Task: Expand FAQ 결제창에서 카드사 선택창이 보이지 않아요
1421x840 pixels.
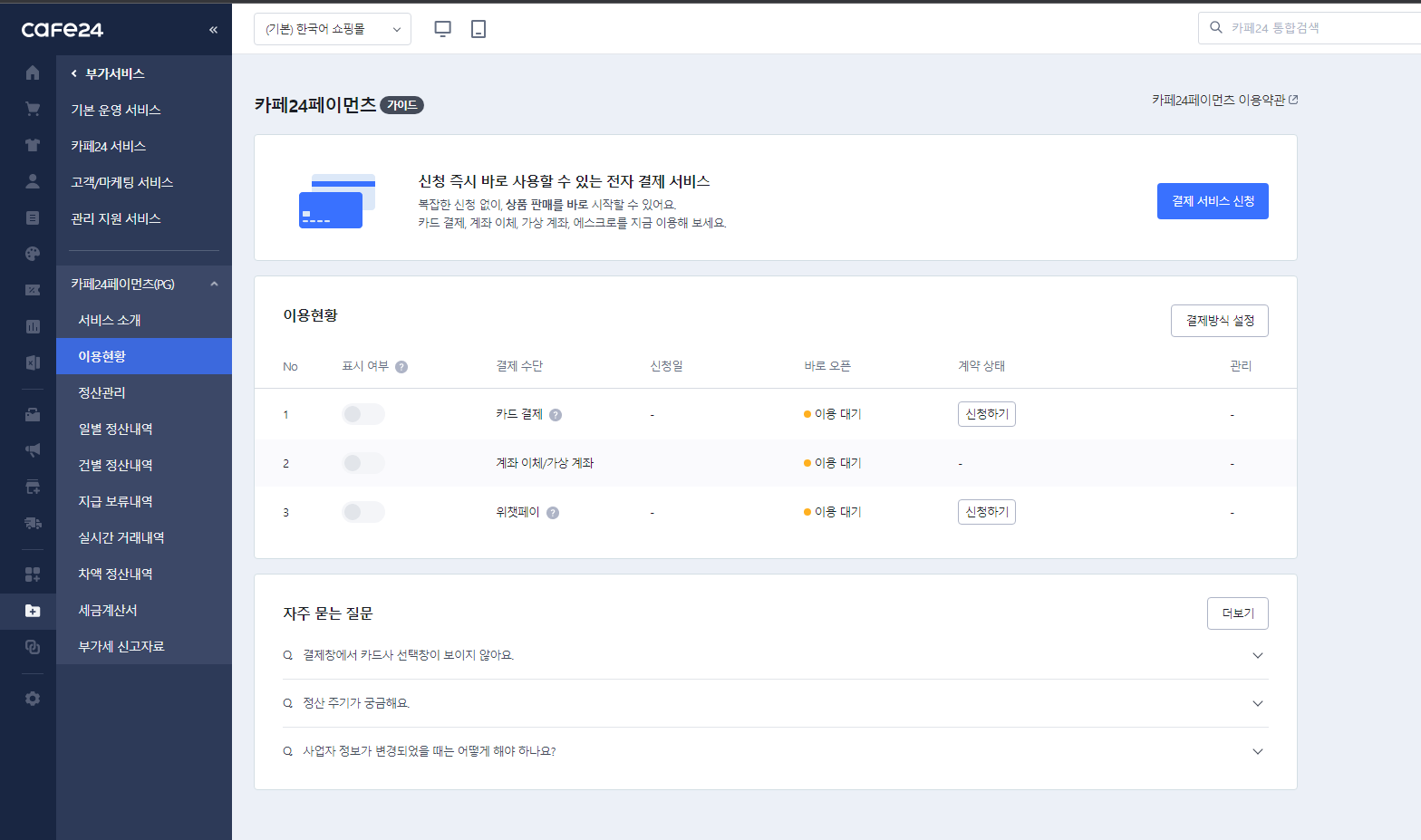Action: click(x=775, y=655)
